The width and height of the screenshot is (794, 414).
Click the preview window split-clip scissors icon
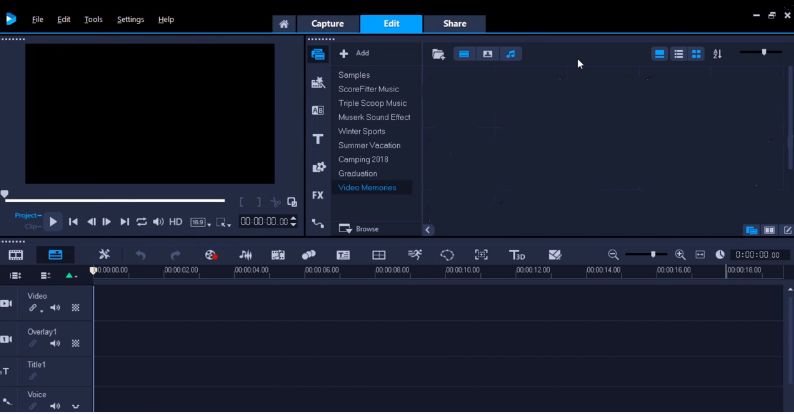(x=275, y=202)
